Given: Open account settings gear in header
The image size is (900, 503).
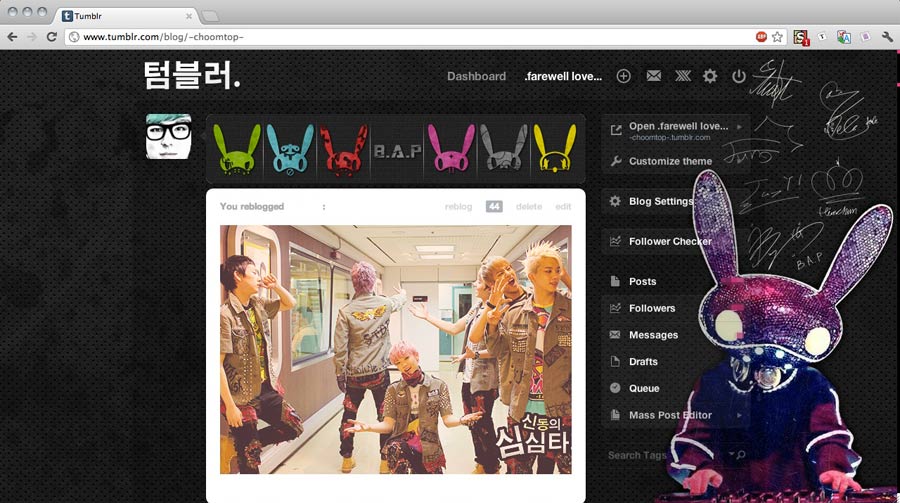Looking at the screenshot, I should [710, 76].
